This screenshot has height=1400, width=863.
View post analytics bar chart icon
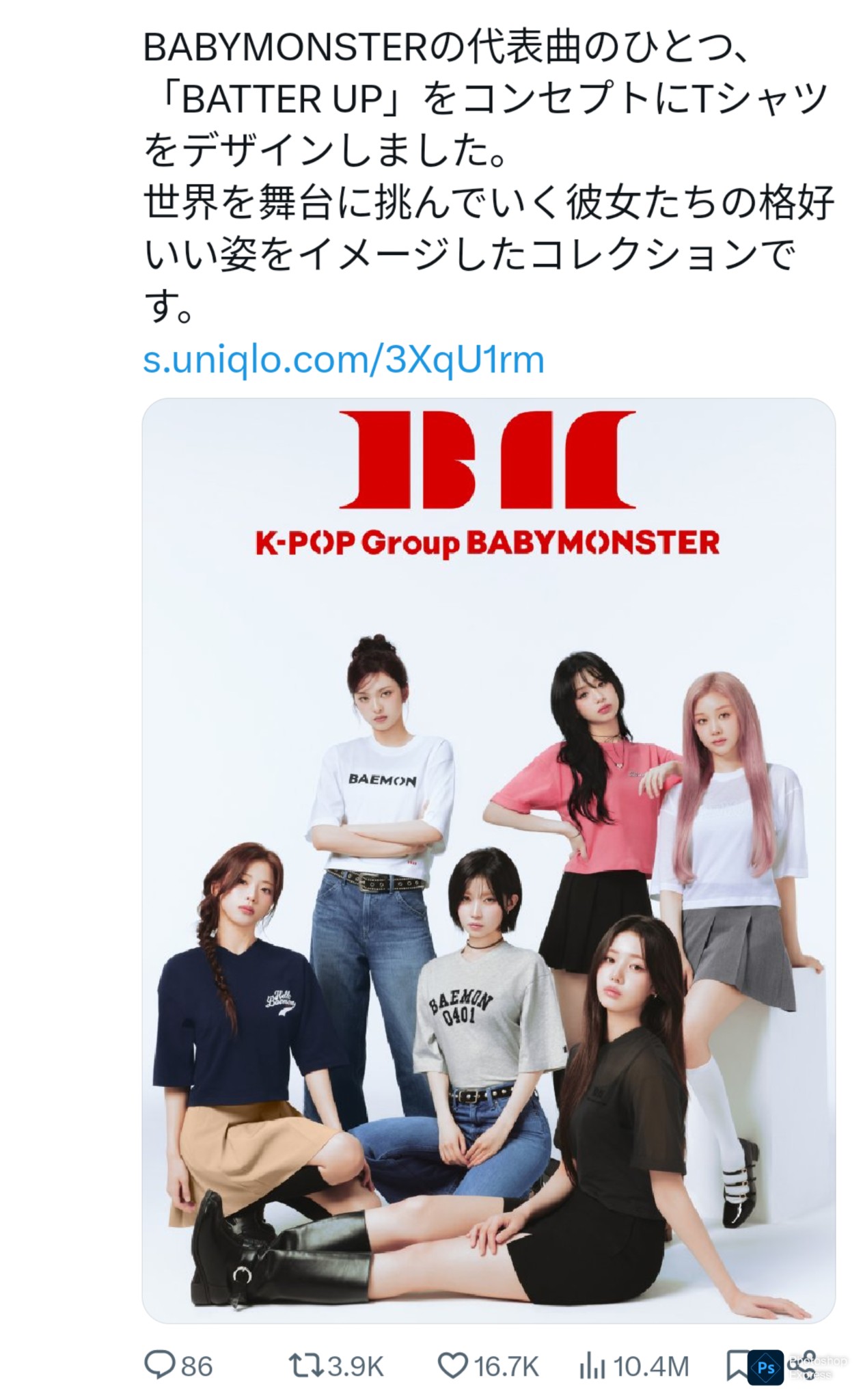point(592,1367)
